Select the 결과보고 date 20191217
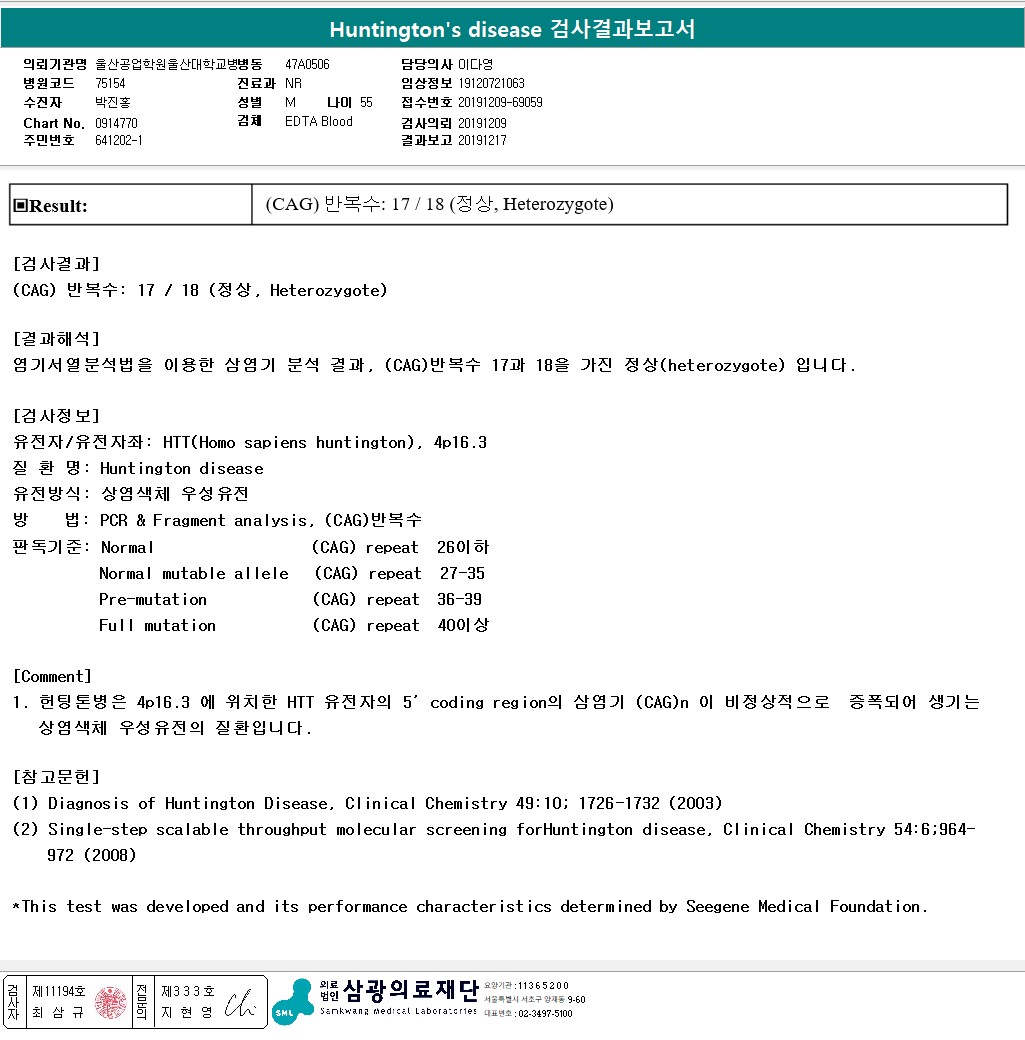1025x1040 pixels. [x=482, y=141]
